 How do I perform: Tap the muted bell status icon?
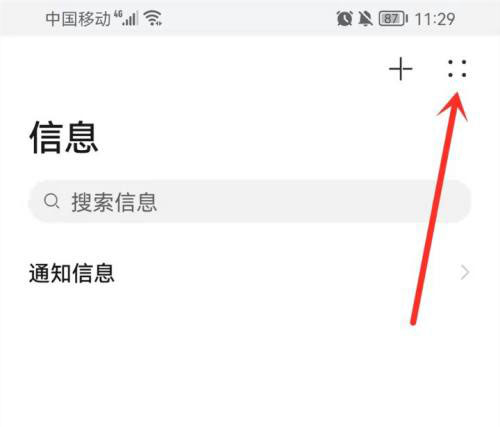365,18
